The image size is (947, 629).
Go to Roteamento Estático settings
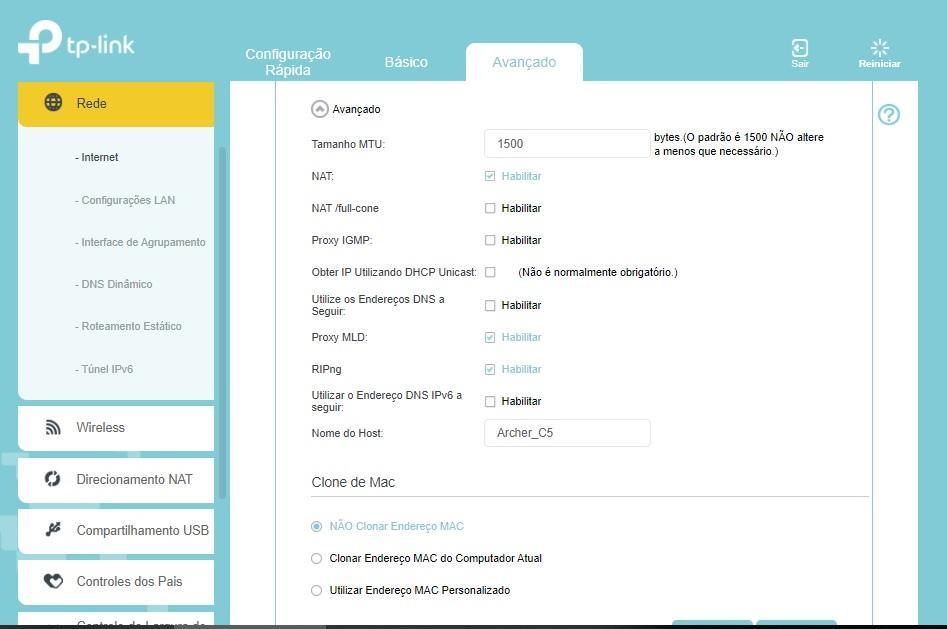(131, 327)
